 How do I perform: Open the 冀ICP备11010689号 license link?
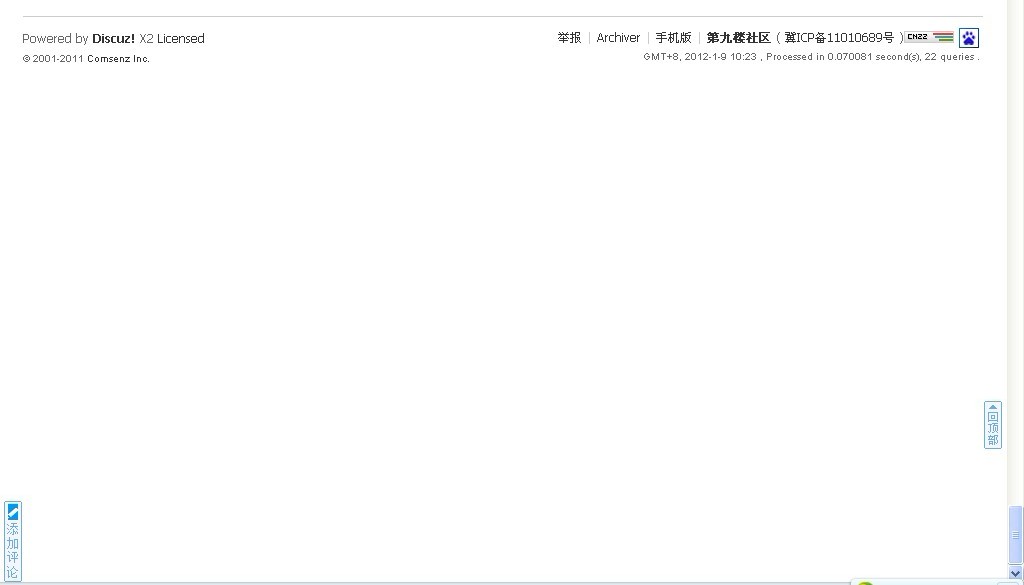point(839,37)
